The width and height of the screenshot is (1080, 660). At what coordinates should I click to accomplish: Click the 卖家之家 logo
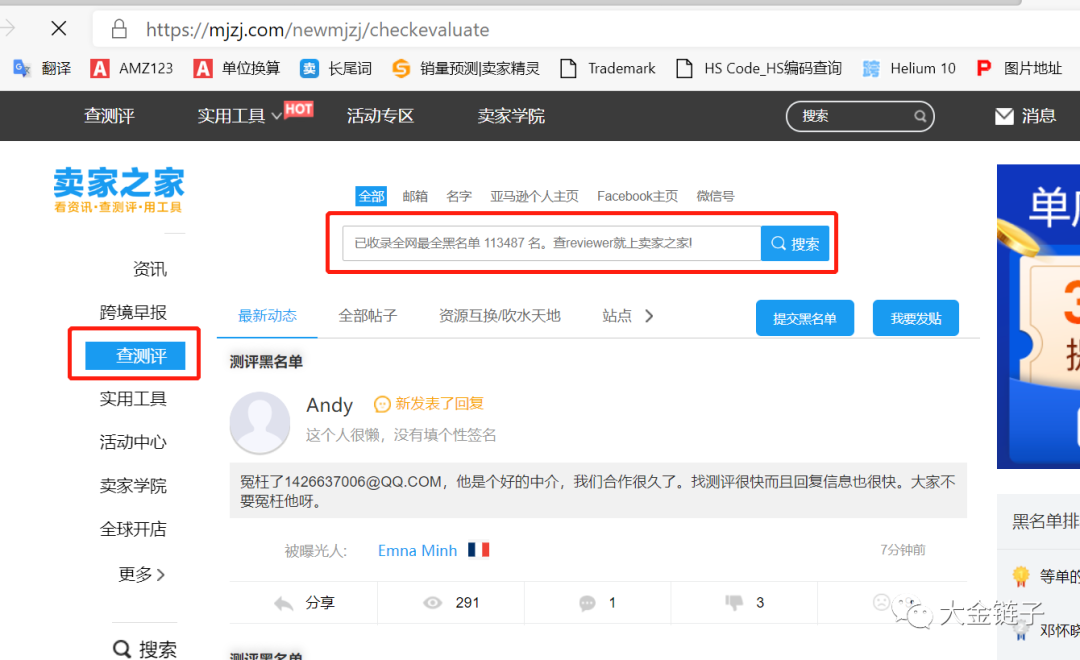click(118, 190)
